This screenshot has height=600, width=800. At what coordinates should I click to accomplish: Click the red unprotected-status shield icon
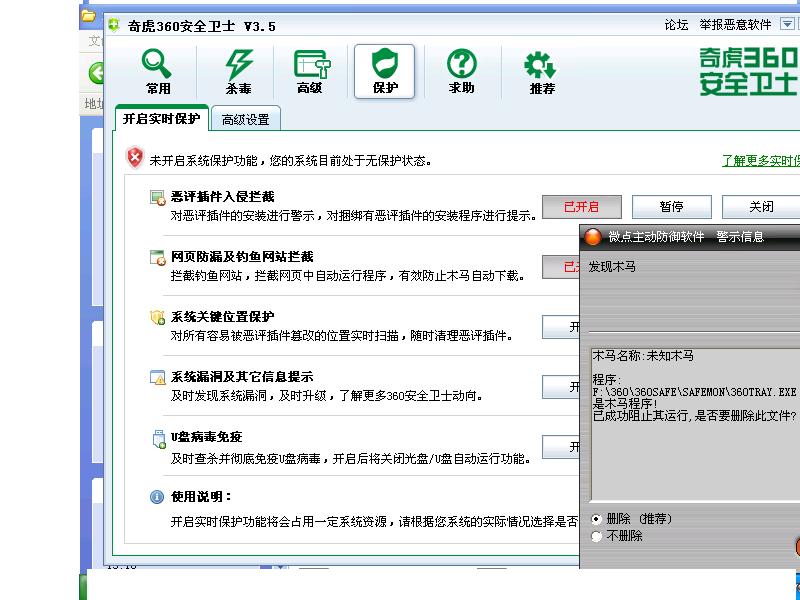tap(135, 158)
